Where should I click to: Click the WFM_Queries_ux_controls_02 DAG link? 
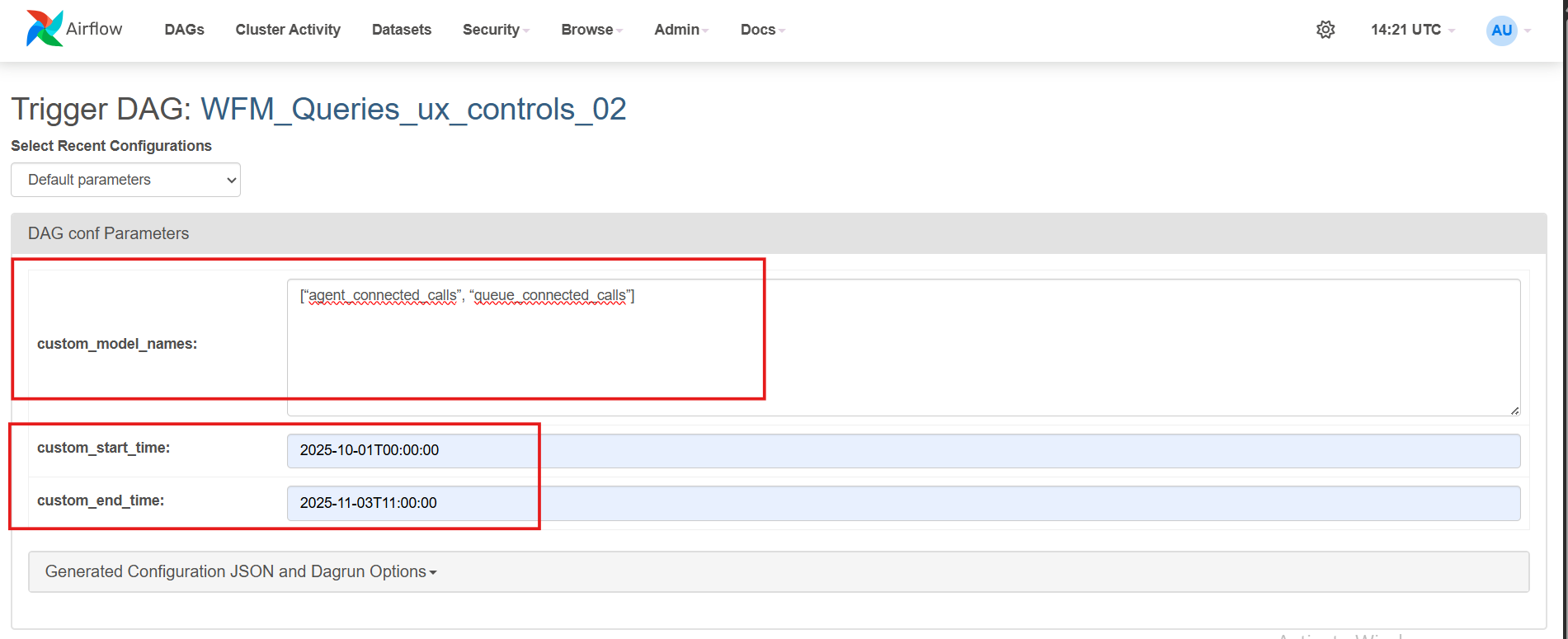(x=413, y=109)
